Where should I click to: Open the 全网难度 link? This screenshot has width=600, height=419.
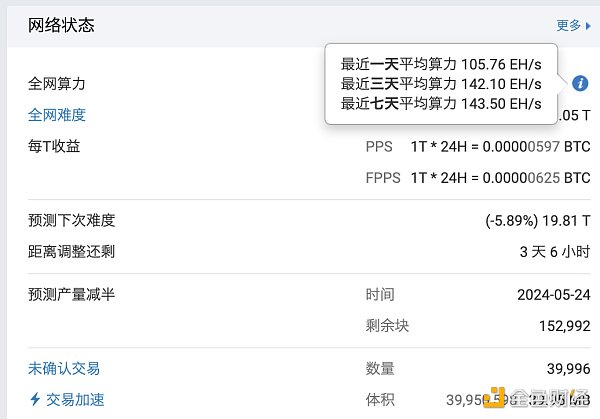(x=57, y=115)
